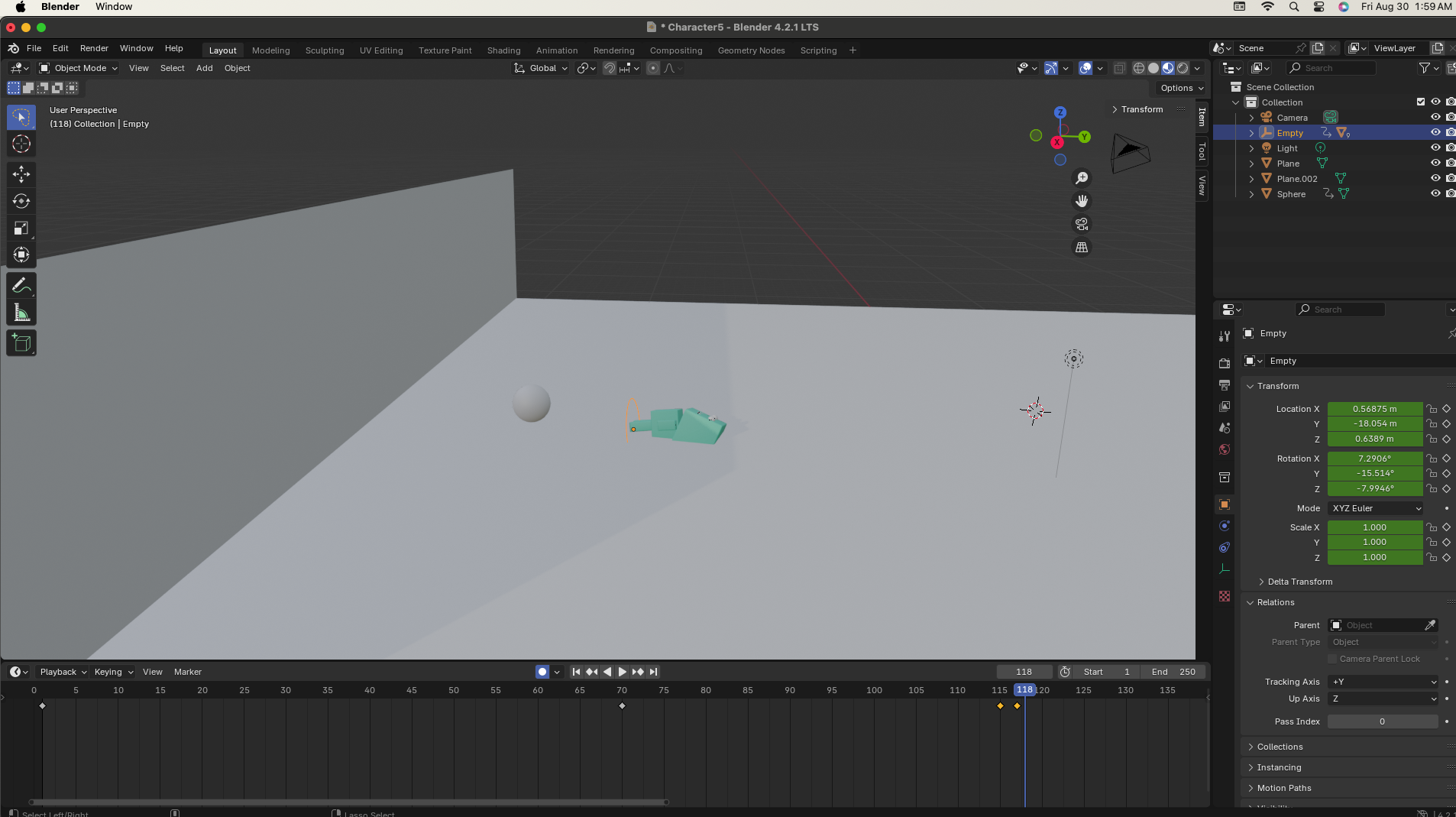This screenshot has width=1456, height=817.
Task: Toggle snapping magnet in header
Action: tap(609, 68)
